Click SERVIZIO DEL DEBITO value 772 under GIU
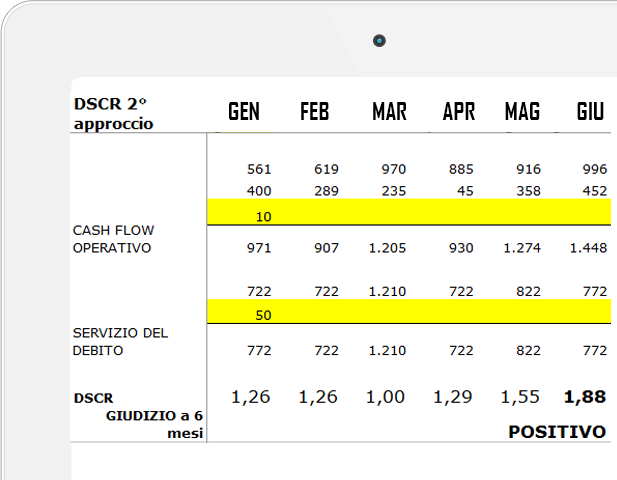 pyautogui.click(x=595, y=350)
